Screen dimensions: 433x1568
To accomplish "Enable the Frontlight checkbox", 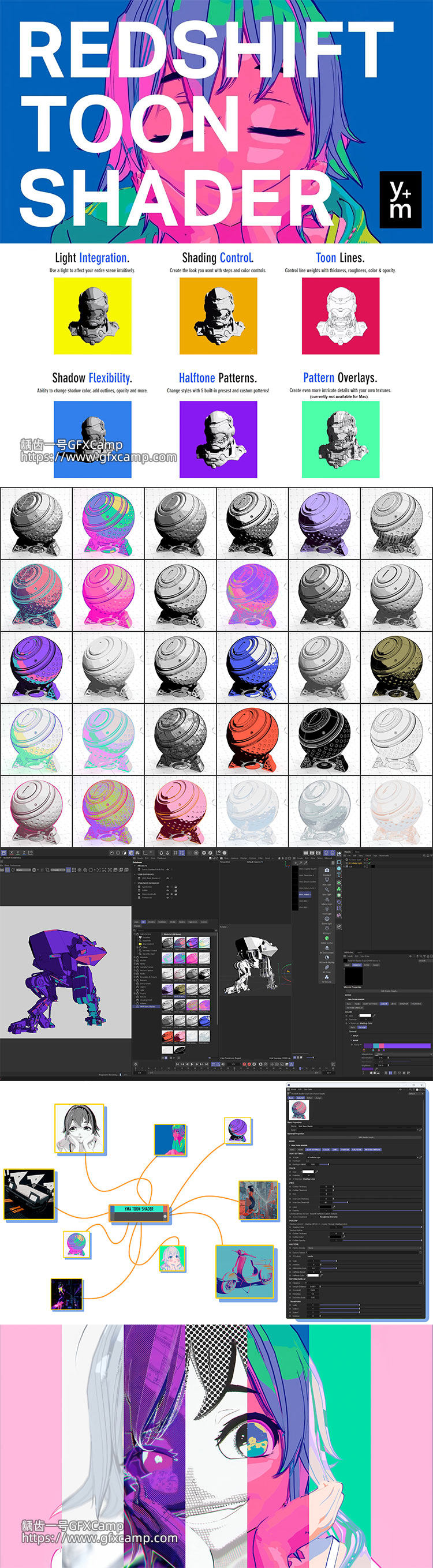I will [308, 1161].
